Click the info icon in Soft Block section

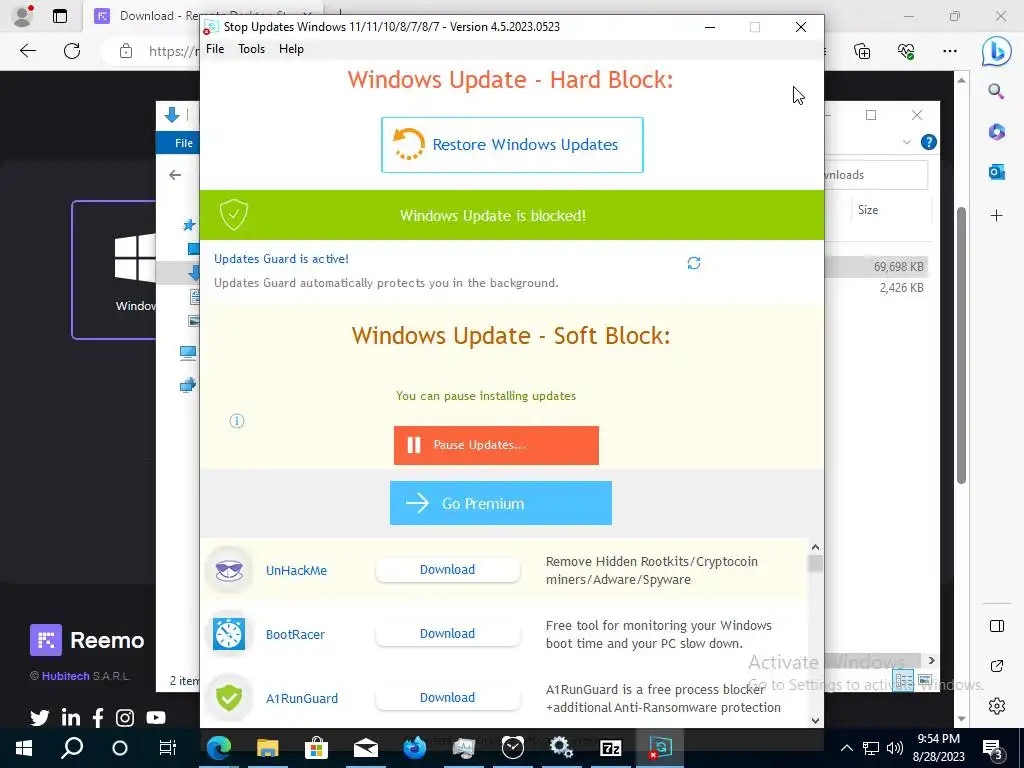237,421
